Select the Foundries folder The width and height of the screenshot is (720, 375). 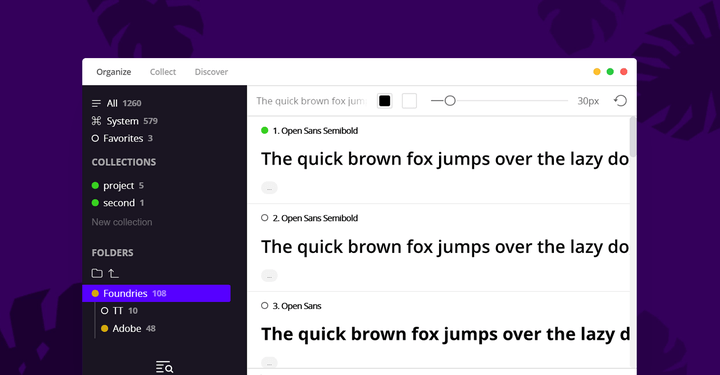point(156,293)
